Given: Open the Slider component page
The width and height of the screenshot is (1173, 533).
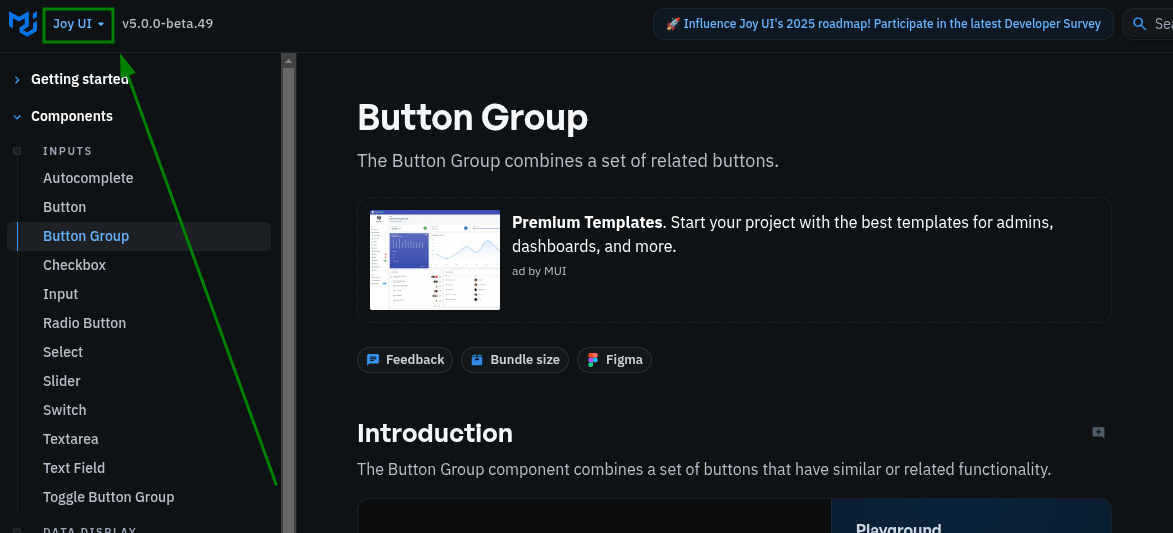Looking at the screenshot, I should tap(62, 381).
